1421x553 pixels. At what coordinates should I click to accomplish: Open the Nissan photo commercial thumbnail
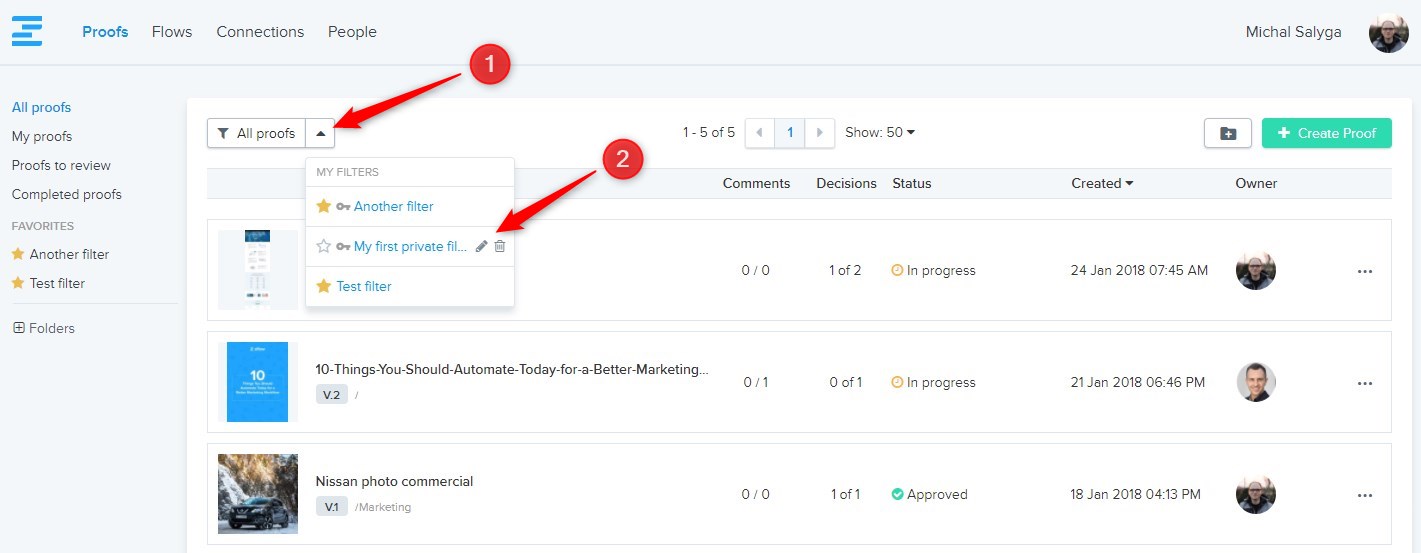point(258,494)
